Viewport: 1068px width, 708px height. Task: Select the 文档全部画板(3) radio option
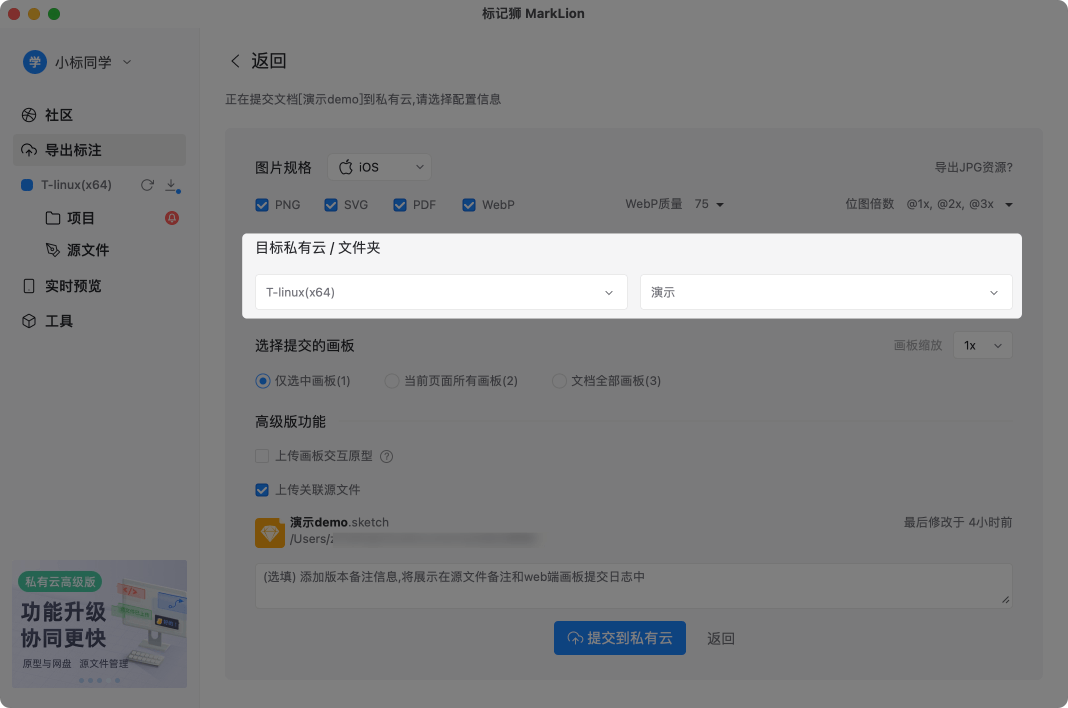(559, 381)
